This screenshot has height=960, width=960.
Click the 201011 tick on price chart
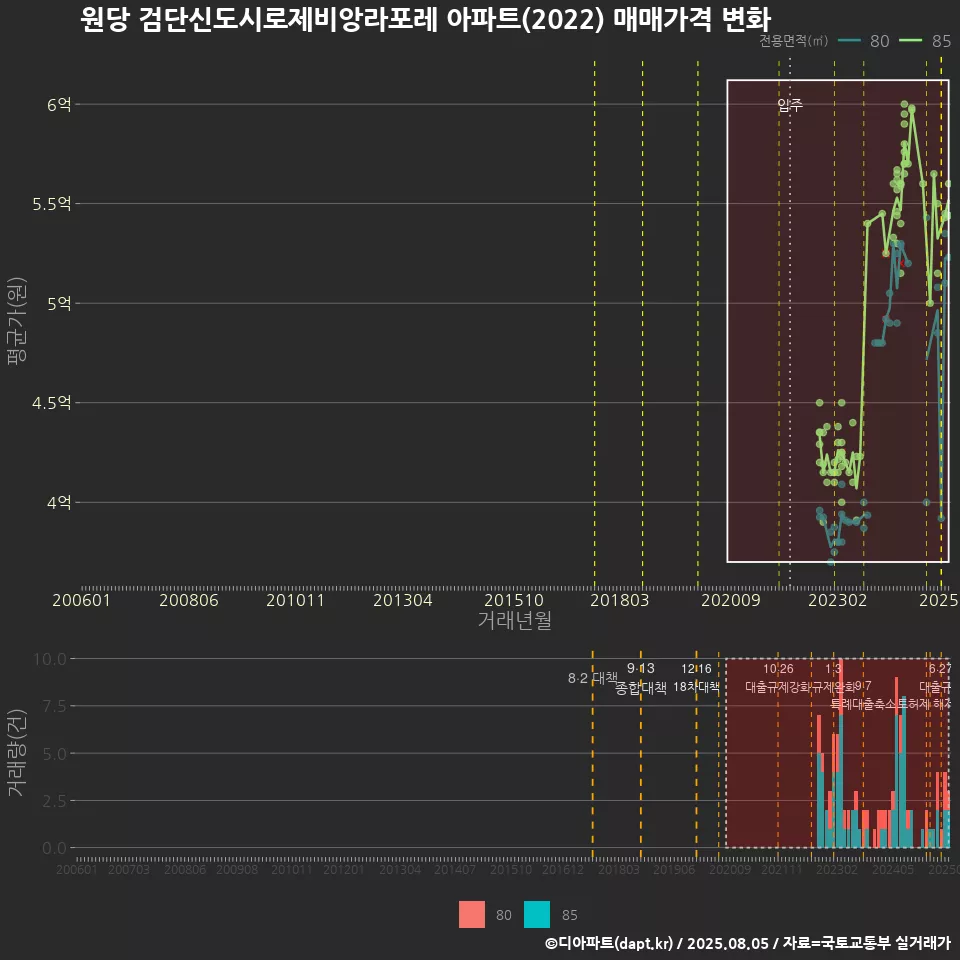[295, 600]
